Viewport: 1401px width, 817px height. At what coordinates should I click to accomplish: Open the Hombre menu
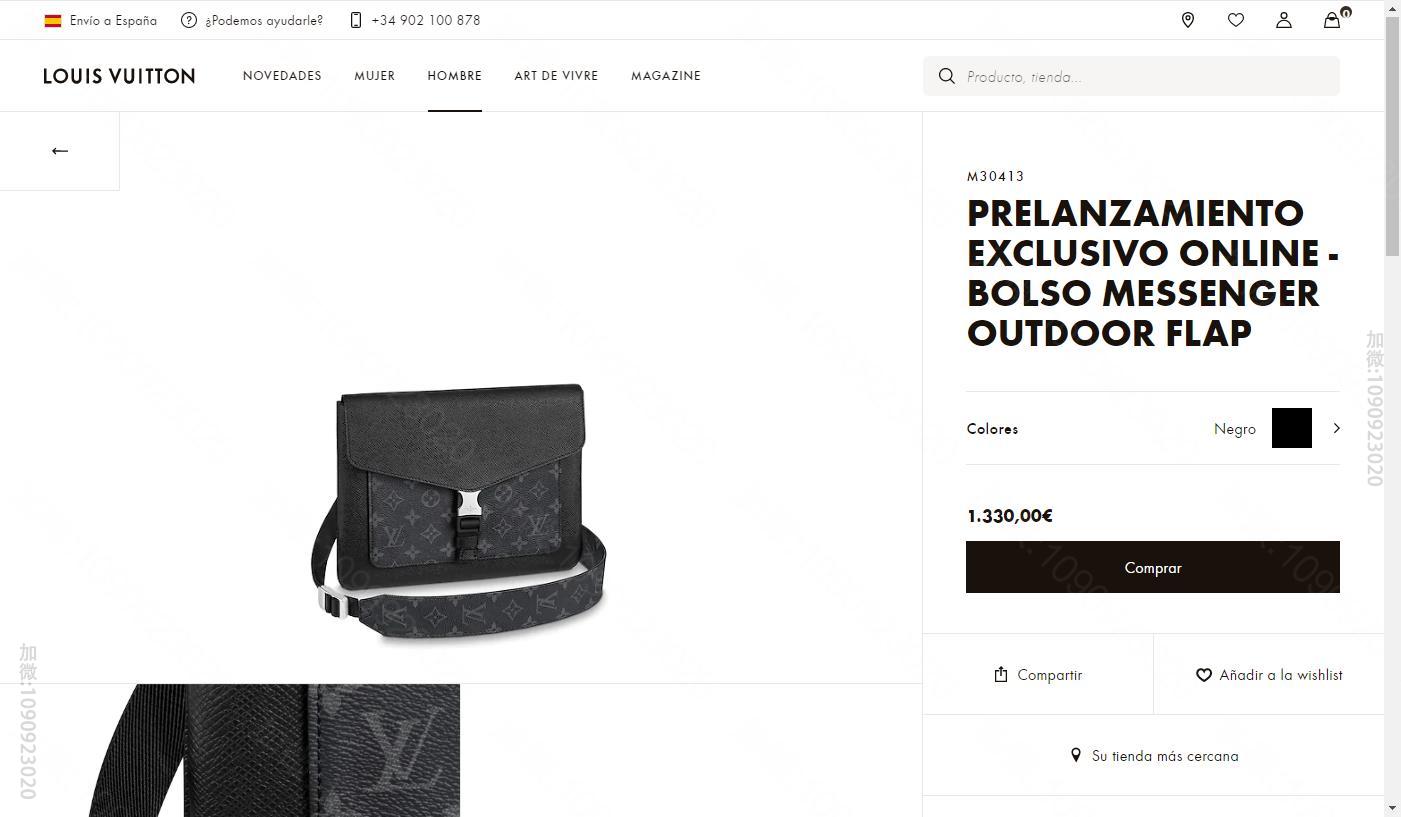point(454,76)
